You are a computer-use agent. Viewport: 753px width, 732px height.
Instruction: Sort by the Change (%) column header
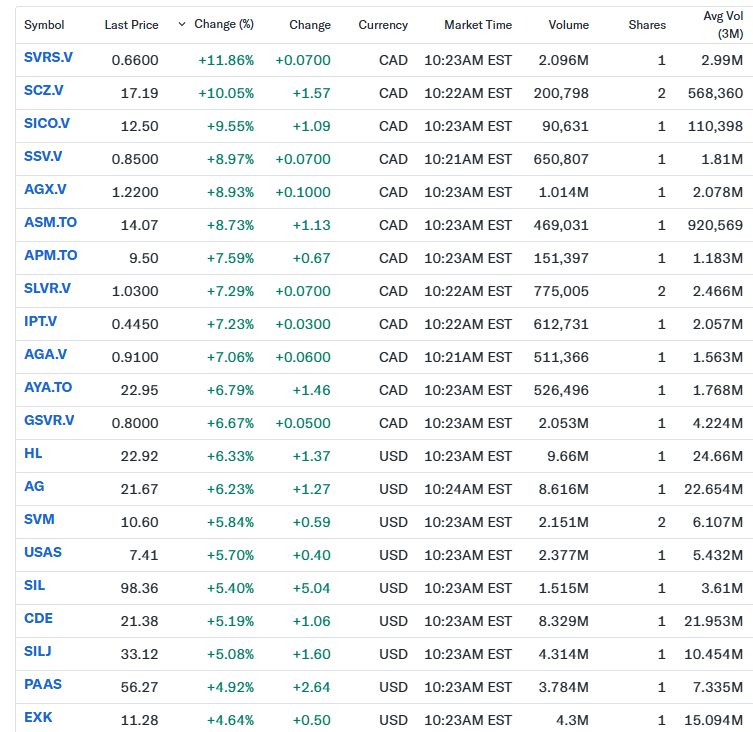point(224,25)
